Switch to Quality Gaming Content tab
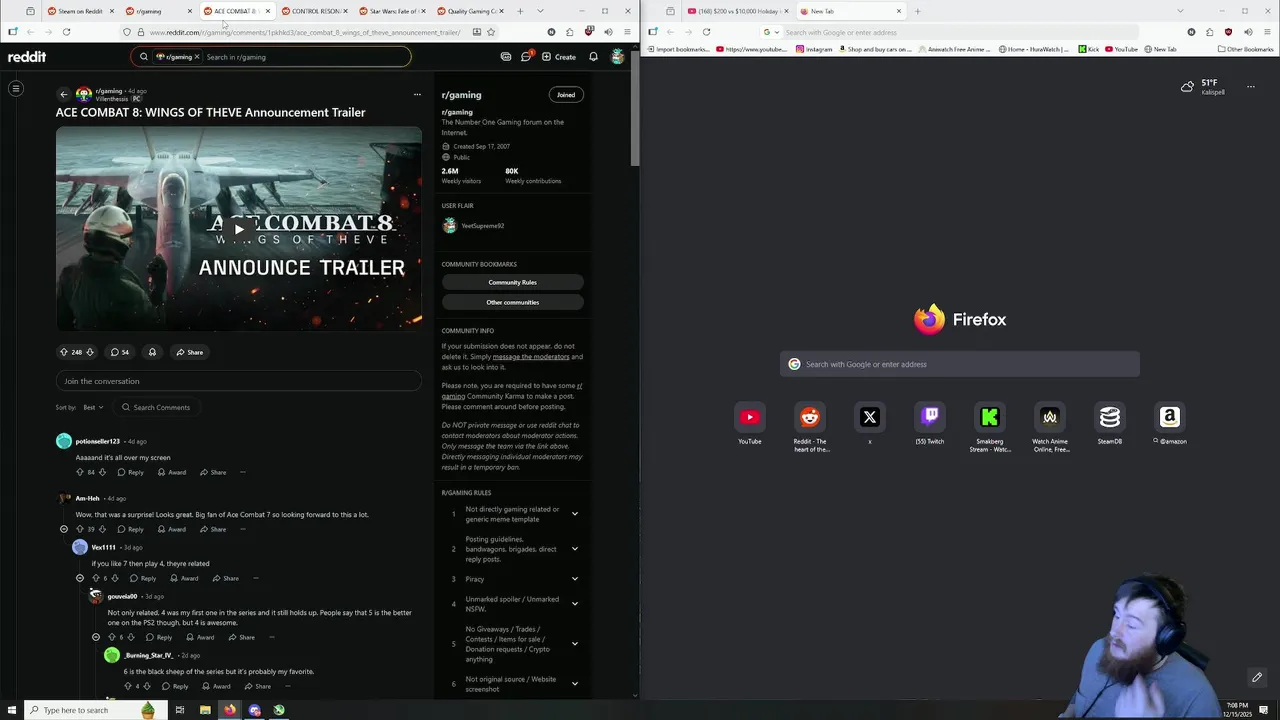This screenshot has height=720, width=1280. pyautogui.click(x=469, y=11)
